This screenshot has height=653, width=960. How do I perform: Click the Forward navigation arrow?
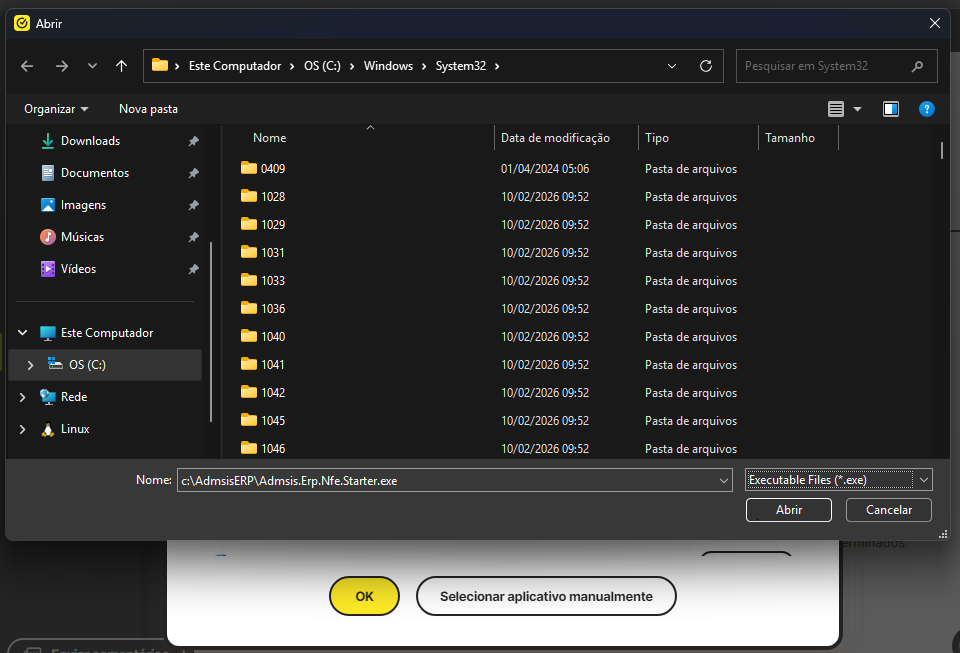pyautogui.click(x=62, y=66)
